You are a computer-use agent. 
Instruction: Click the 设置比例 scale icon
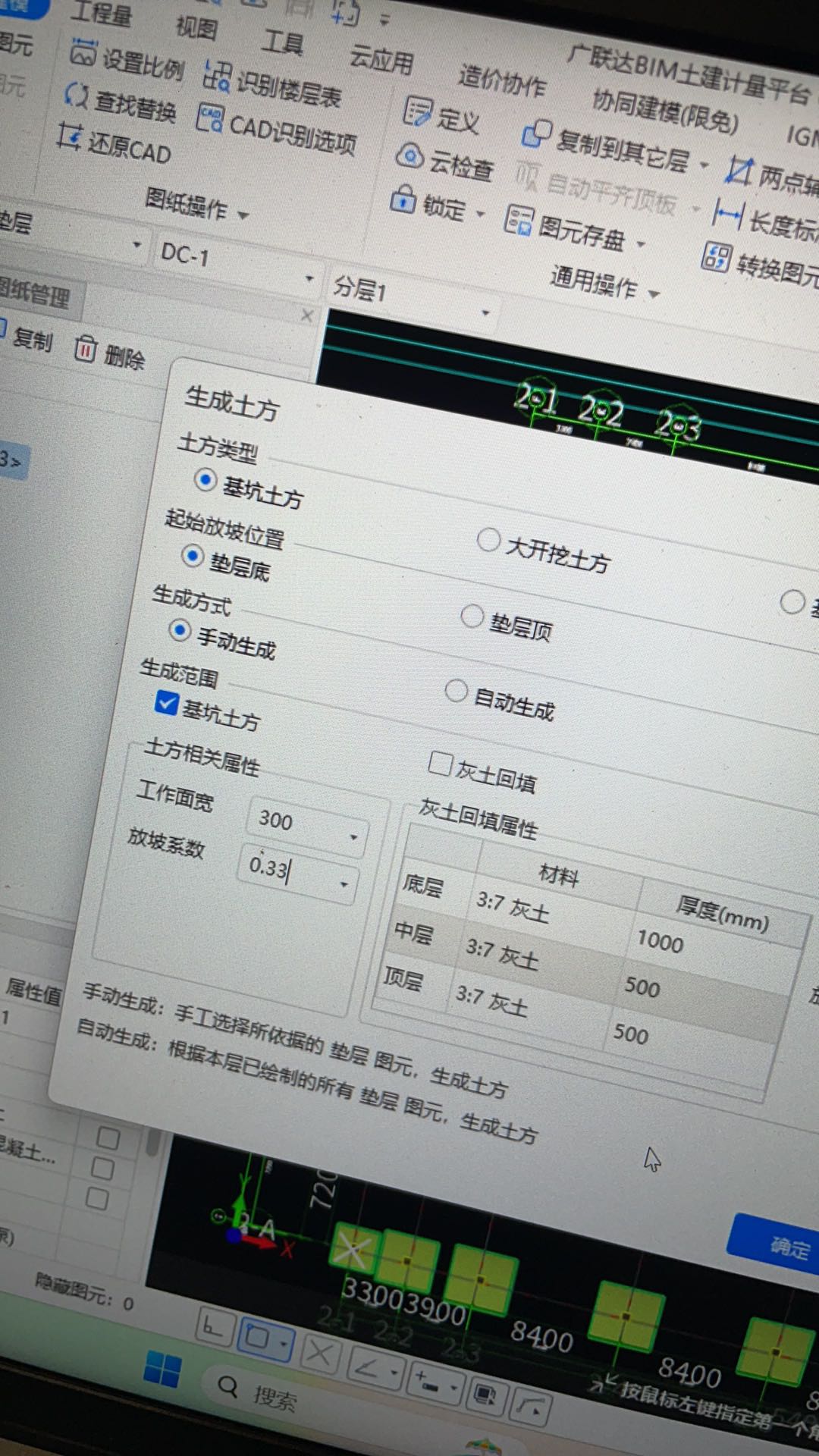(x=84, y=54)
